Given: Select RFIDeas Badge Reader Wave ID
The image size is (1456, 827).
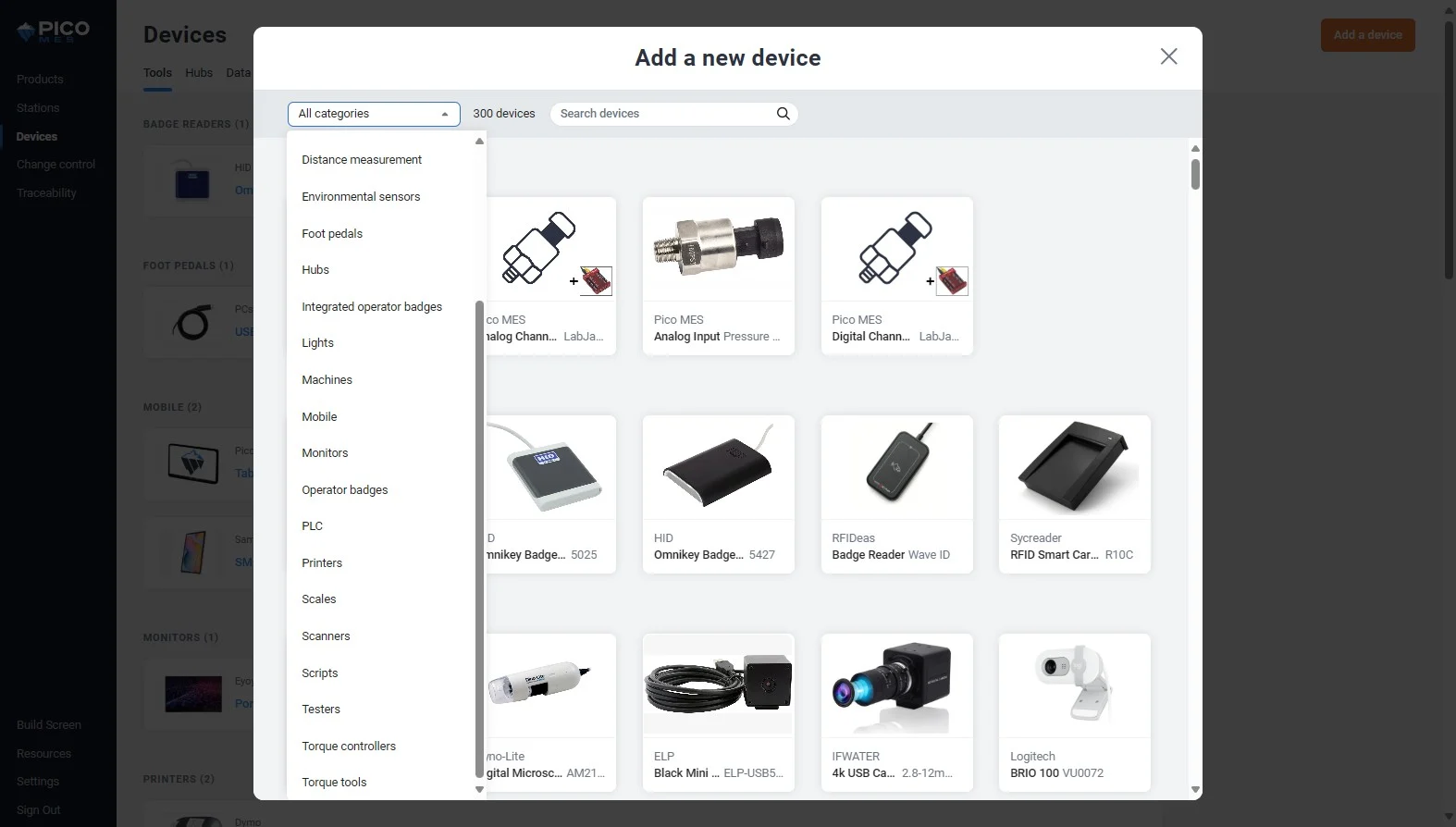Looking at the screenshot, I should 896,494.
